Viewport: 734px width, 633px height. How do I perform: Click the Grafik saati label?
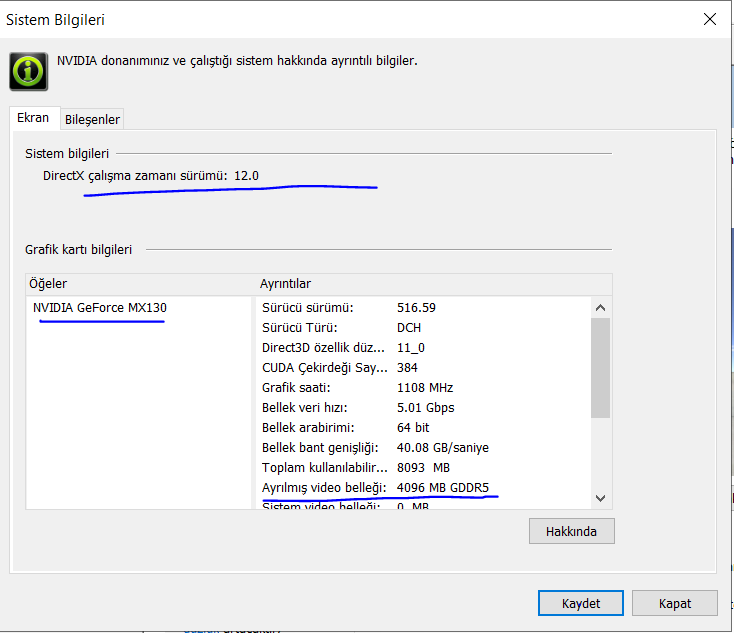[296, 388]
